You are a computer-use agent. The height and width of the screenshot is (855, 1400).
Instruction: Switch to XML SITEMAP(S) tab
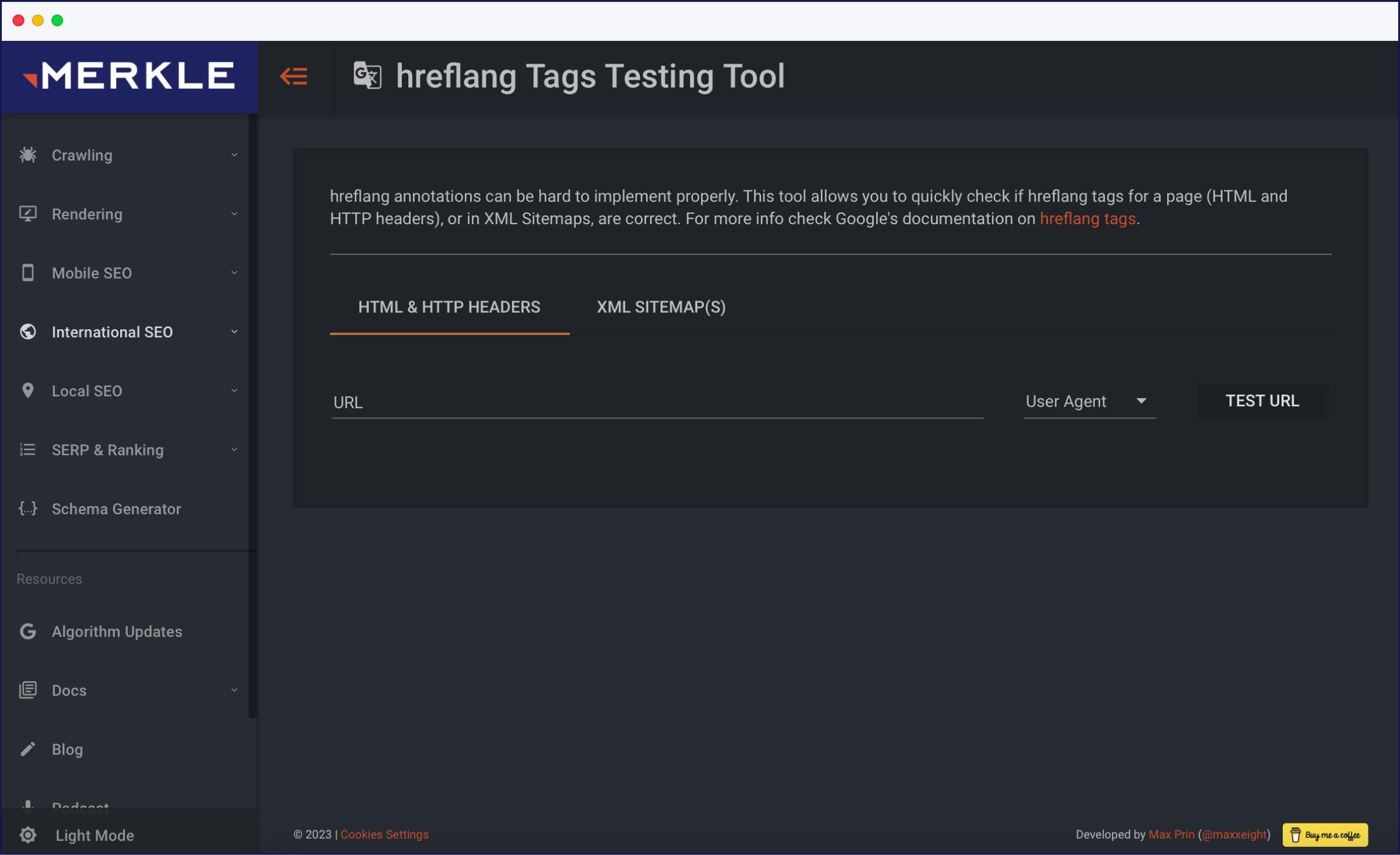click(660, 307)
